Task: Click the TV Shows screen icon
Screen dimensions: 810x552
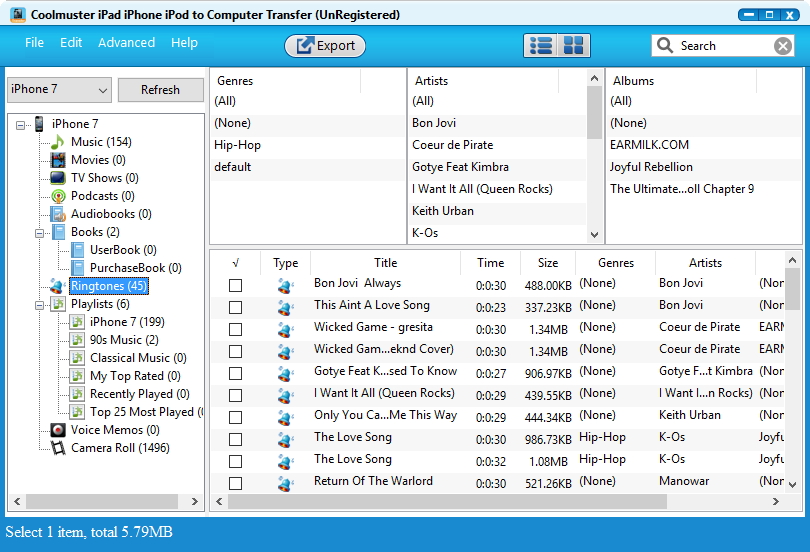Action: click(x=58, y=178)
